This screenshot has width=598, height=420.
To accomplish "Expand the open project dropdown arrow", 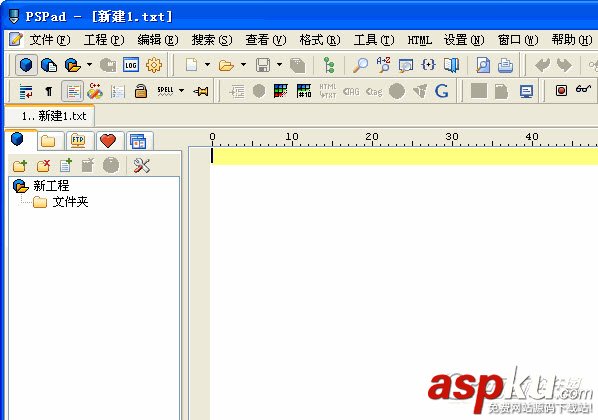I will (x=89, y=65).
